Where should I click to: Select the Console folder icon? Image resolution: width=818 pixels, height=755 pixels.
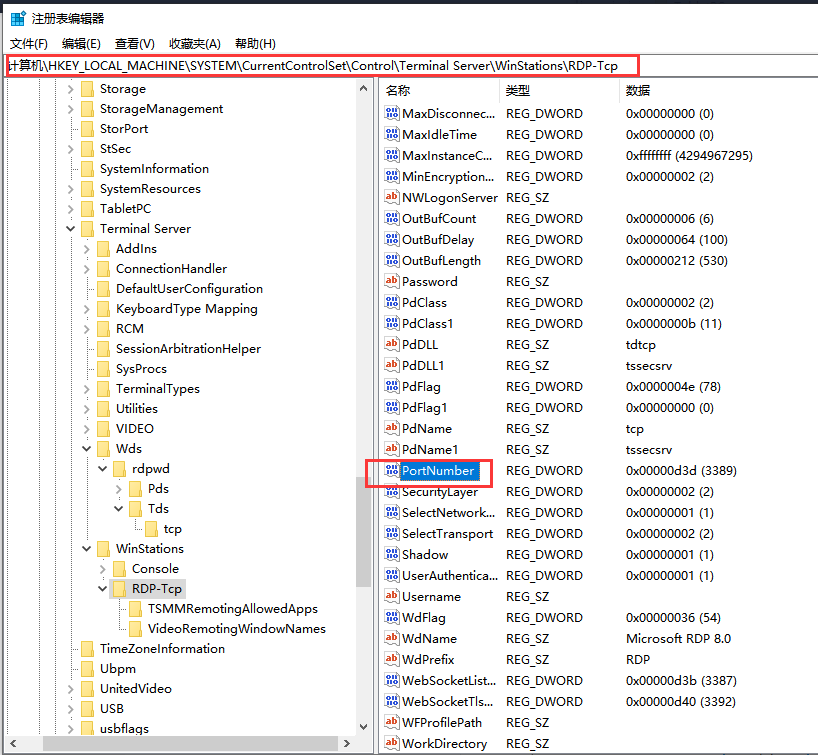[119, 569]
